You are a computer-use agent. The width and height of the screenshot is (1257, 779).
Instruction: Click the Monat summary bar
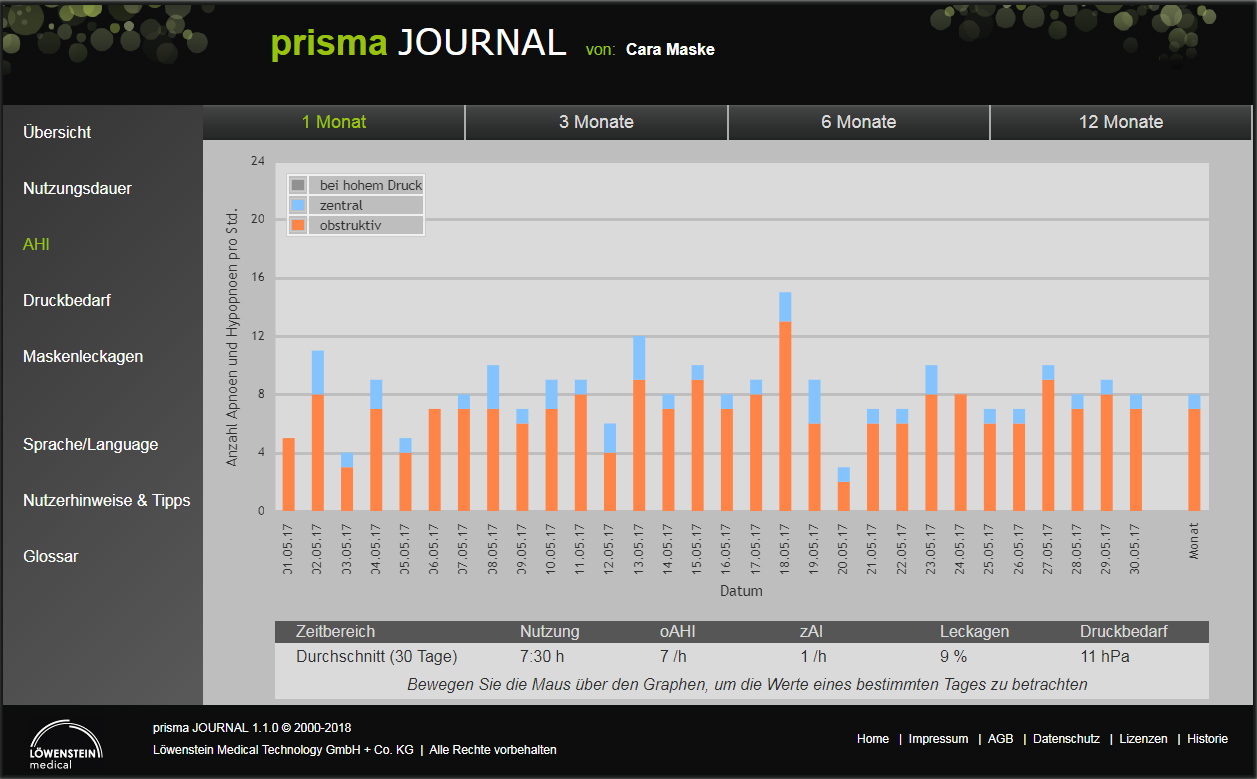pyautogui.click(x=1194, y=453)
